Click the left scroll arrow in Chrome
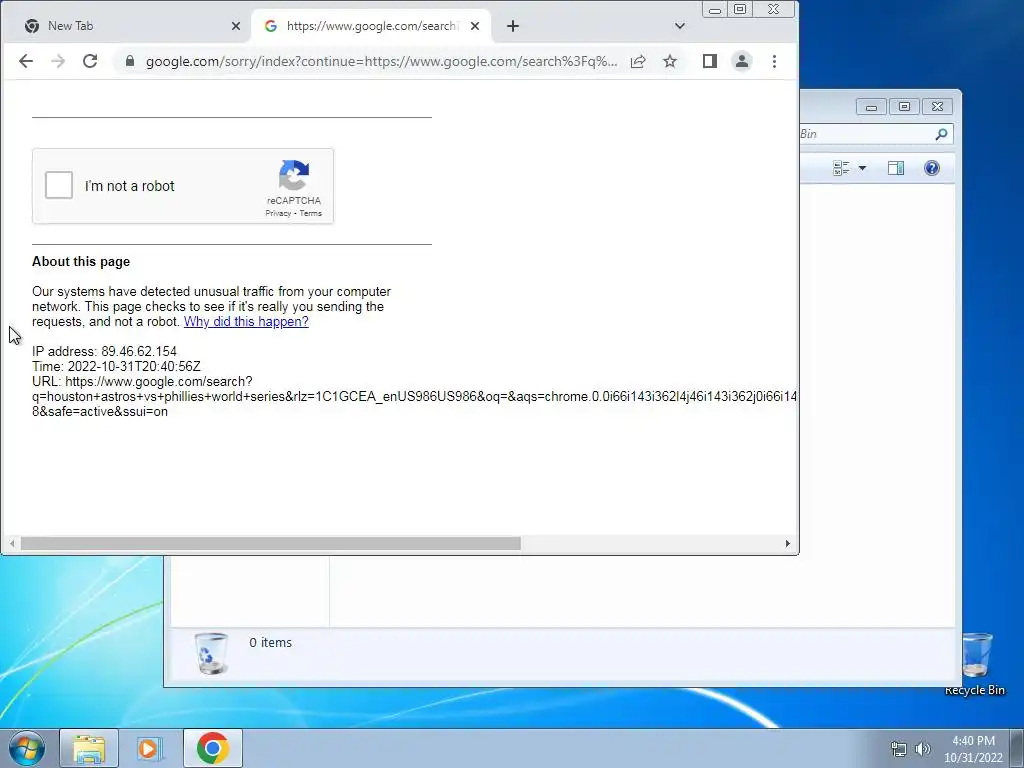 click(12, 543)
